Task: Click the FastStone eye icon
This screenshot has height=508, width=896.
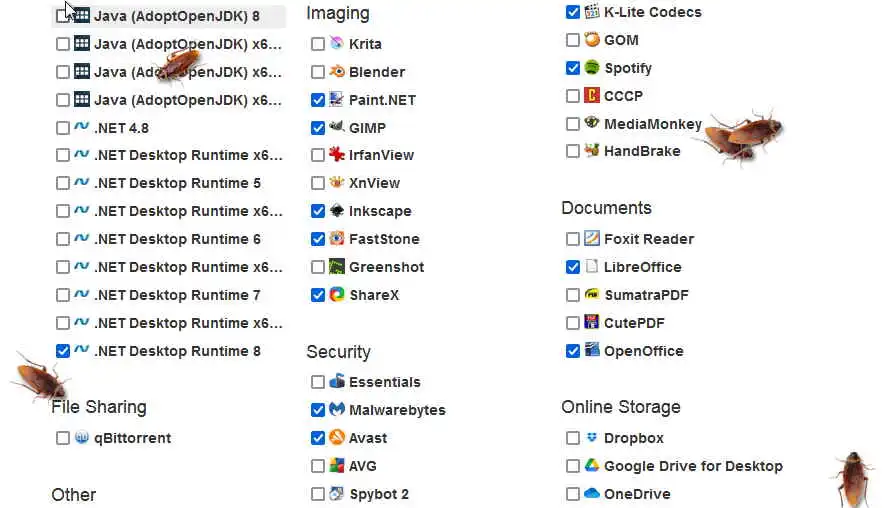Action: pyautogui.click(x=337, y=238)
